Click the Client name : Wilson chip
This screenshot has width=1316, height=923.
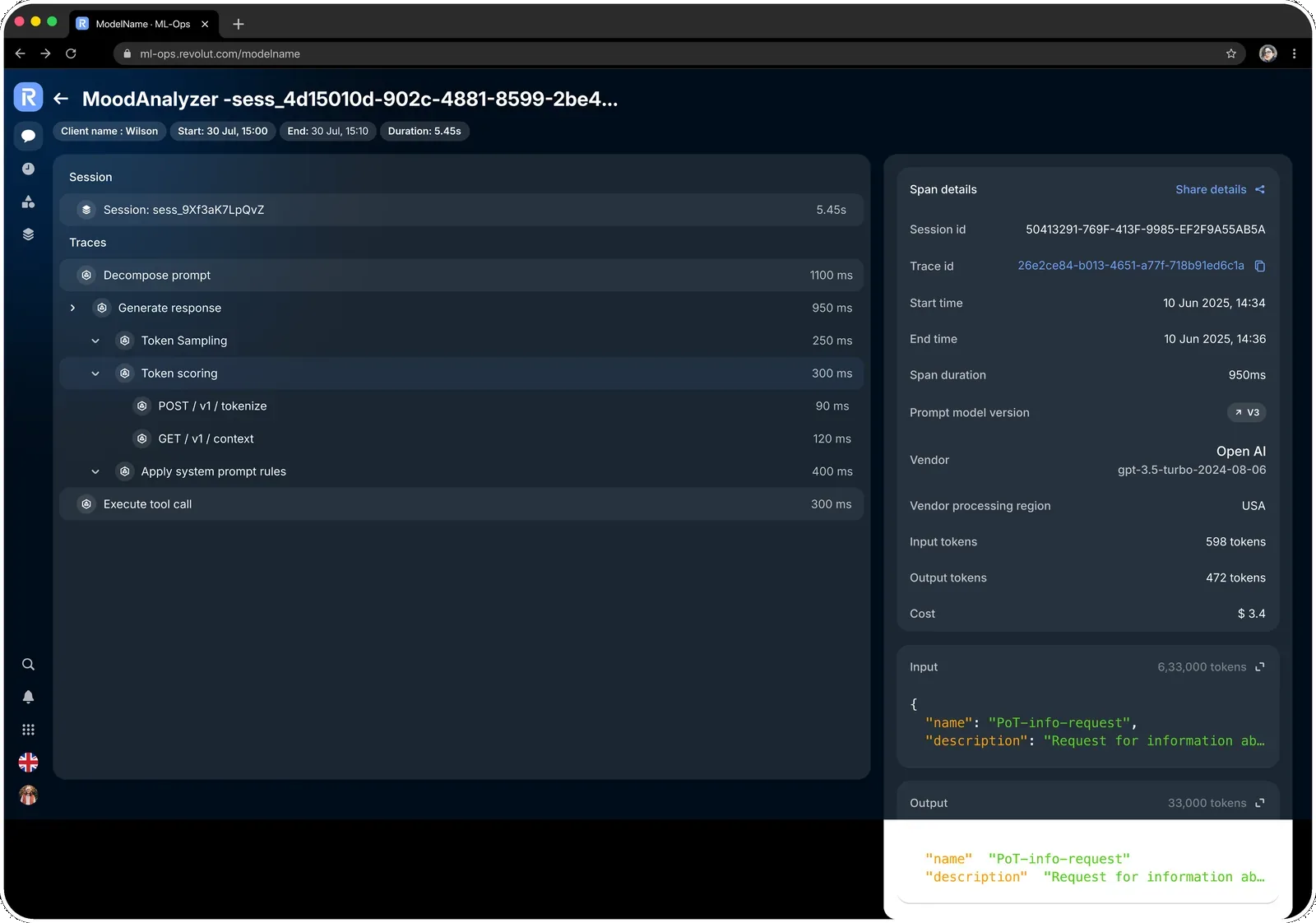[109, 131]
